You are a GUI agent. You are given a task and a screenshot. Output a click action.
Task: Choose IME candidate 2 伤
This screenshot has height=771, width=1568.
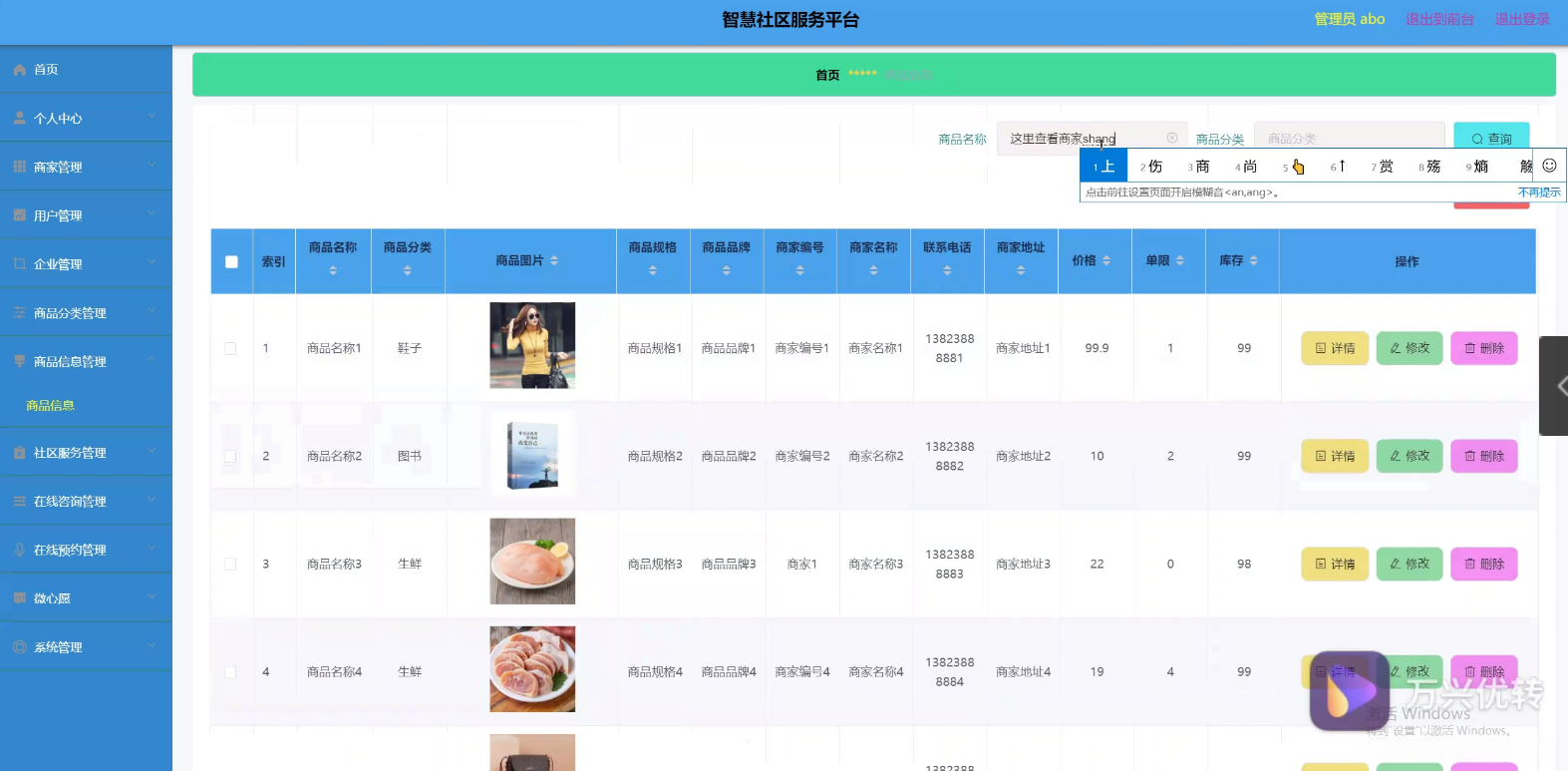tap(1151, 167)
